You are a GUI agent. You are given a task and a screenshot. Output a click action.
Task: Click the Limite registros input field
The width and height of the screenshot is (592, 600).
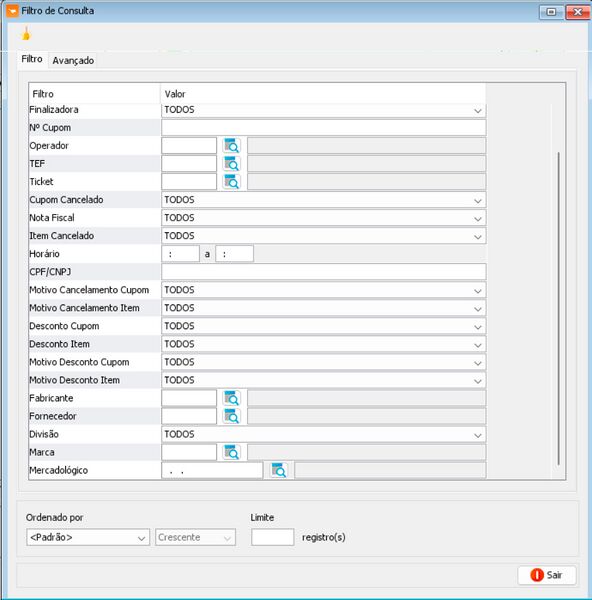(272, 537)
